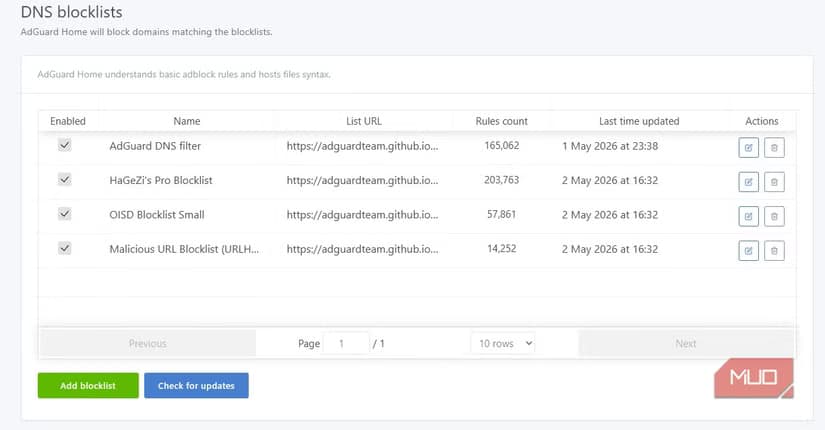This screenshot has width=825, height=430.
Task: Uncheck HaGeZi's Pro Blocklist enabled box
Action: 64,179
